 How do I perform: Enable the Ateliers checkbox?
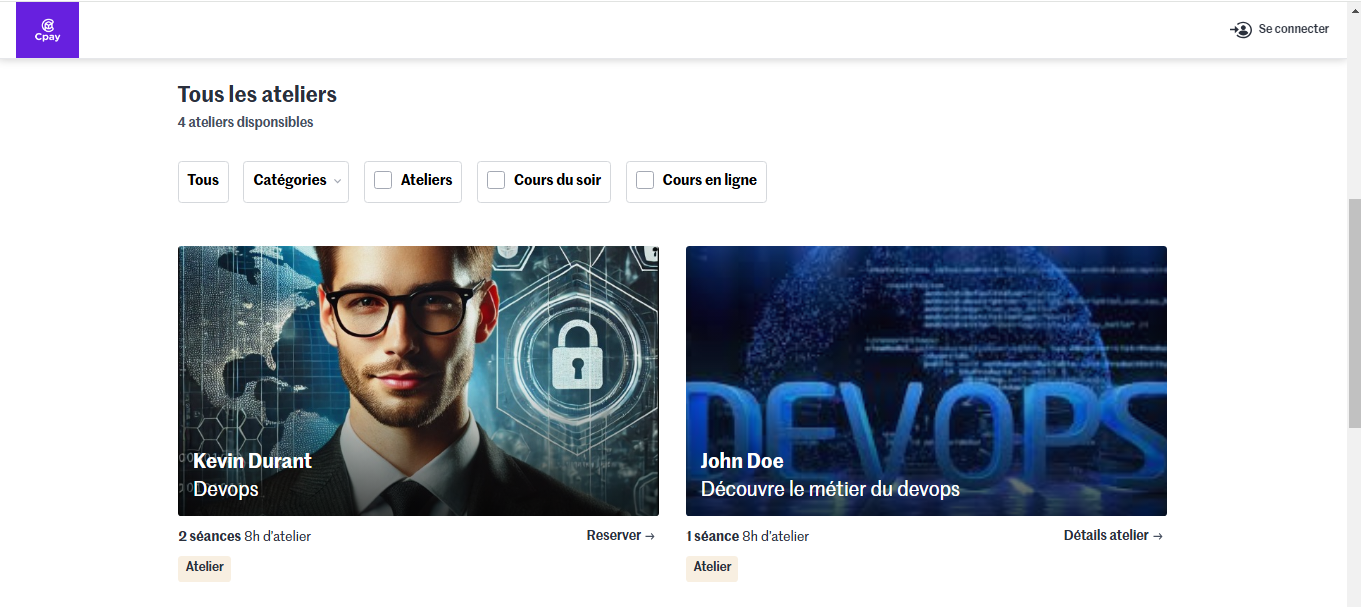(383, 181)
